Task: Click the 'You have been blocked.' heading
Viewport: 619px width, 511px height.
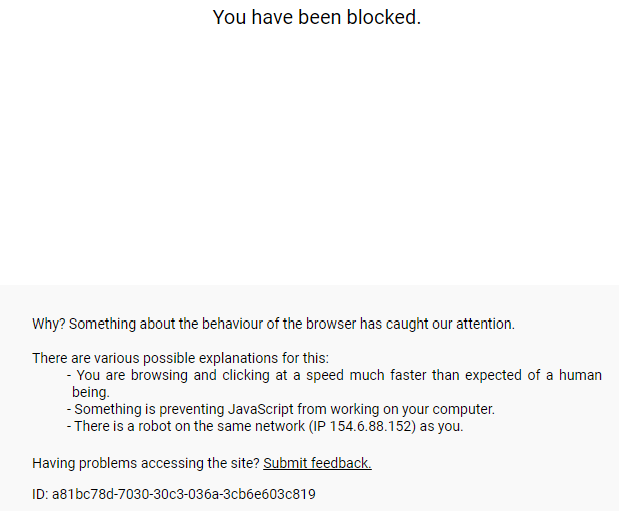Action: coord(316,18)
